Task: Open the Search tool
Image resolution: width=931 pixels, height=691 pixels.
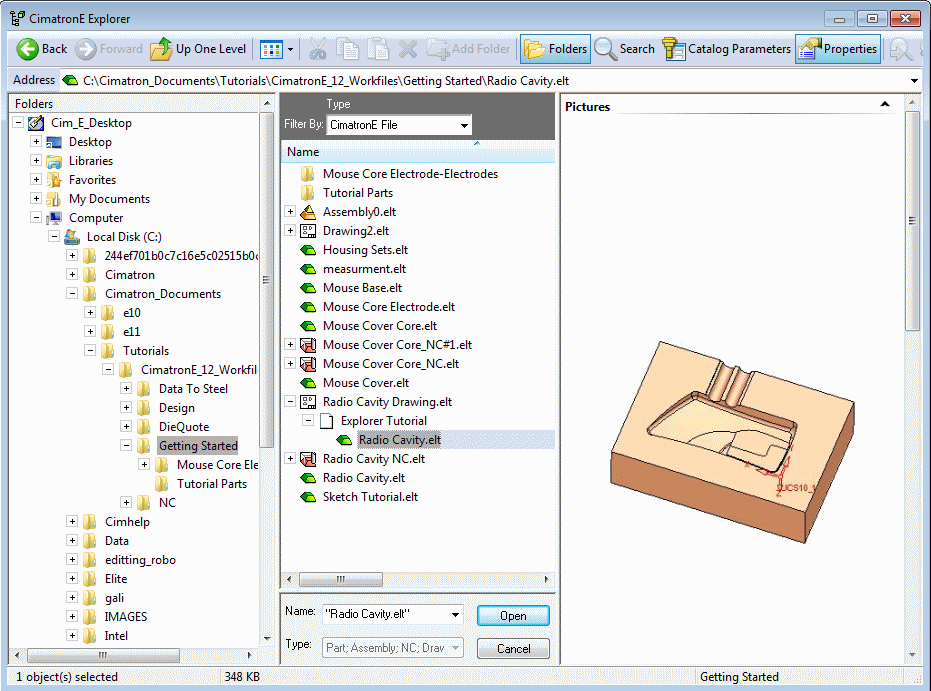Action: click(x=625, y=48)
